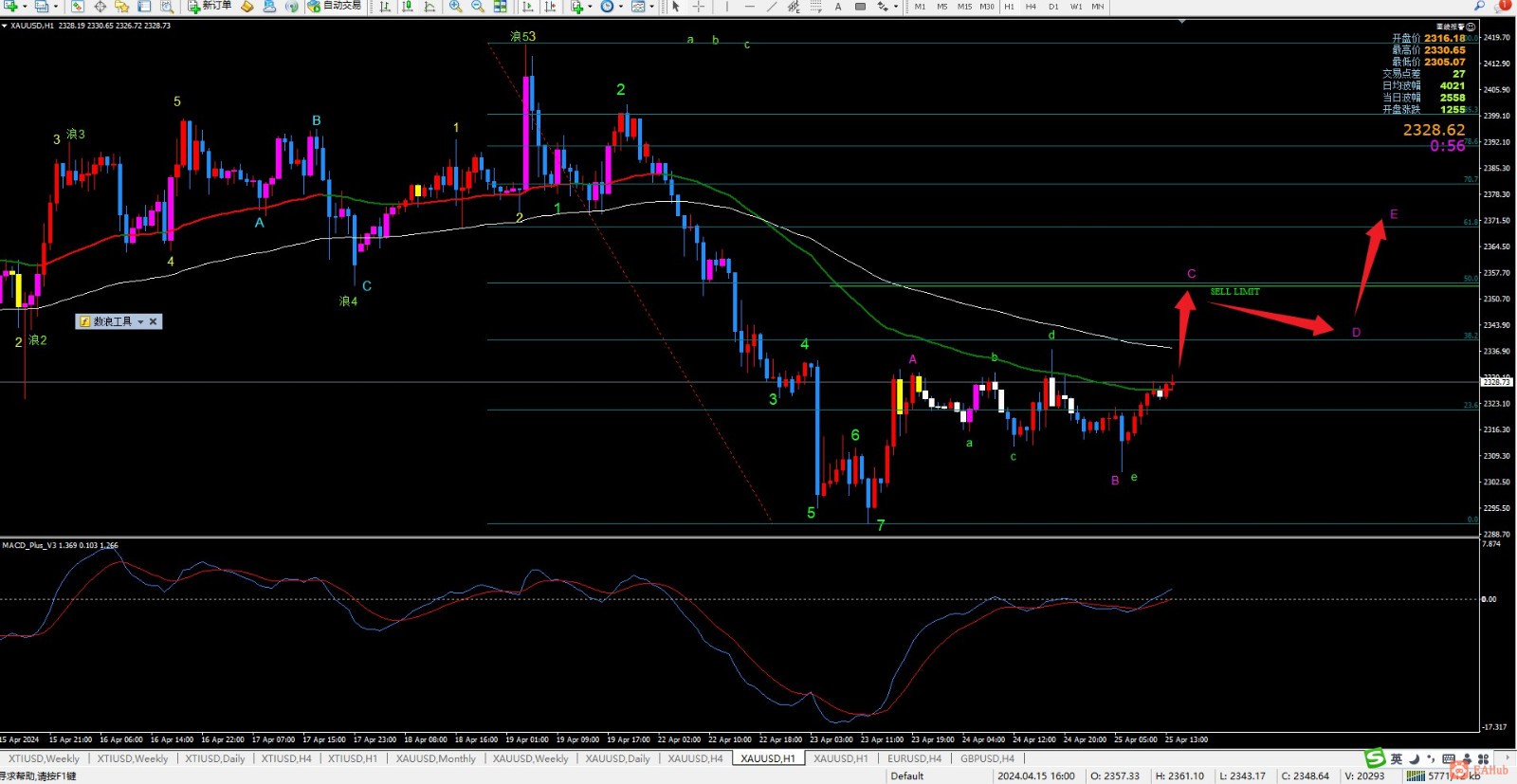Viewport: 1517px width, 784px height.
Task: Switch to the EURUSD,H4 chart tab
Action: click(x=915, y=758)
